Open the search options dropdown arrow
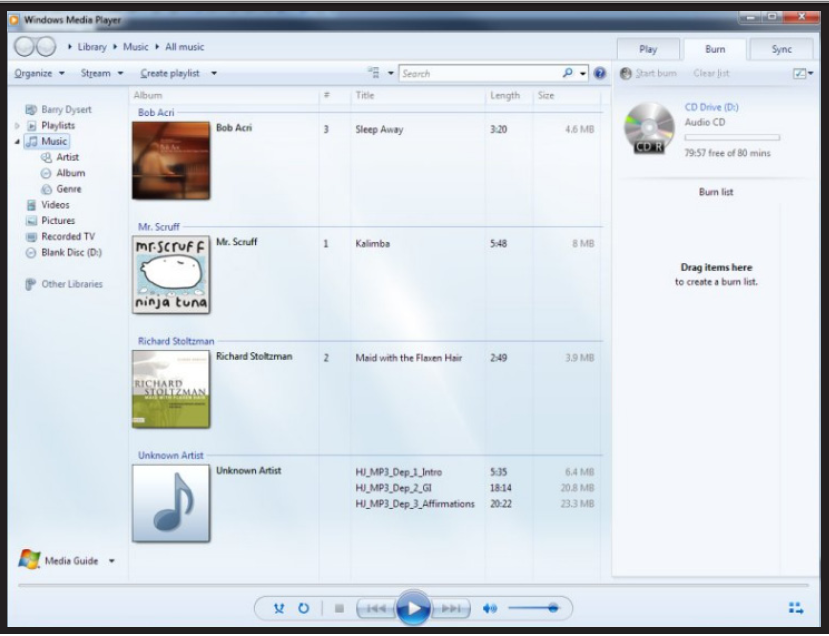The width and height of the screenshot is (829, 636). (x=583, y=73)
